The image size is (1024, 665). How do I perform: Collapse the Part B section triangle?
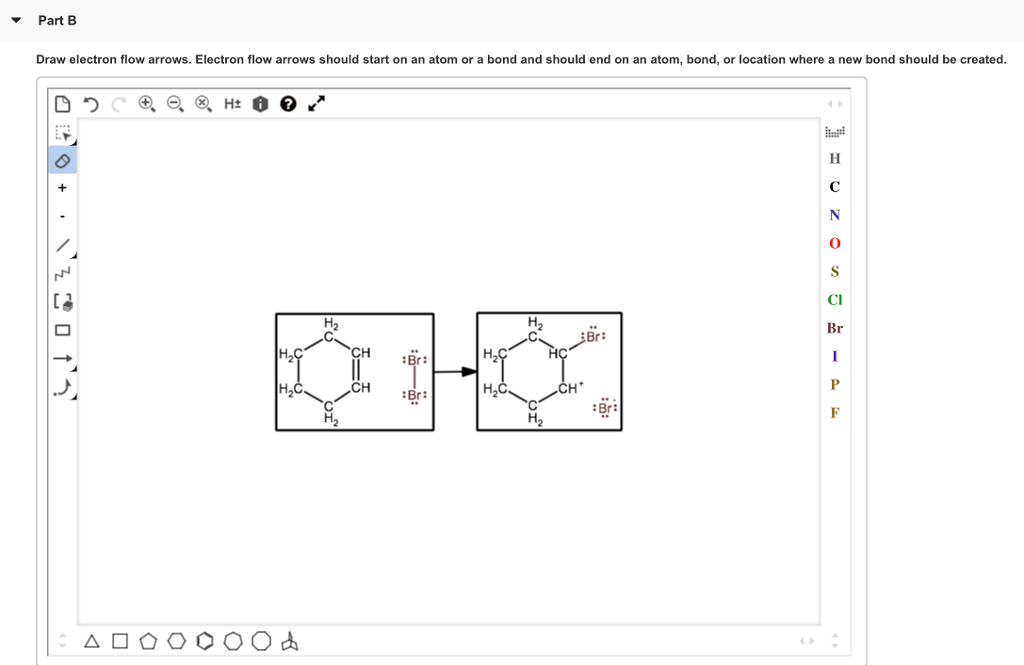pyautogui.click(x=13, y=18)
